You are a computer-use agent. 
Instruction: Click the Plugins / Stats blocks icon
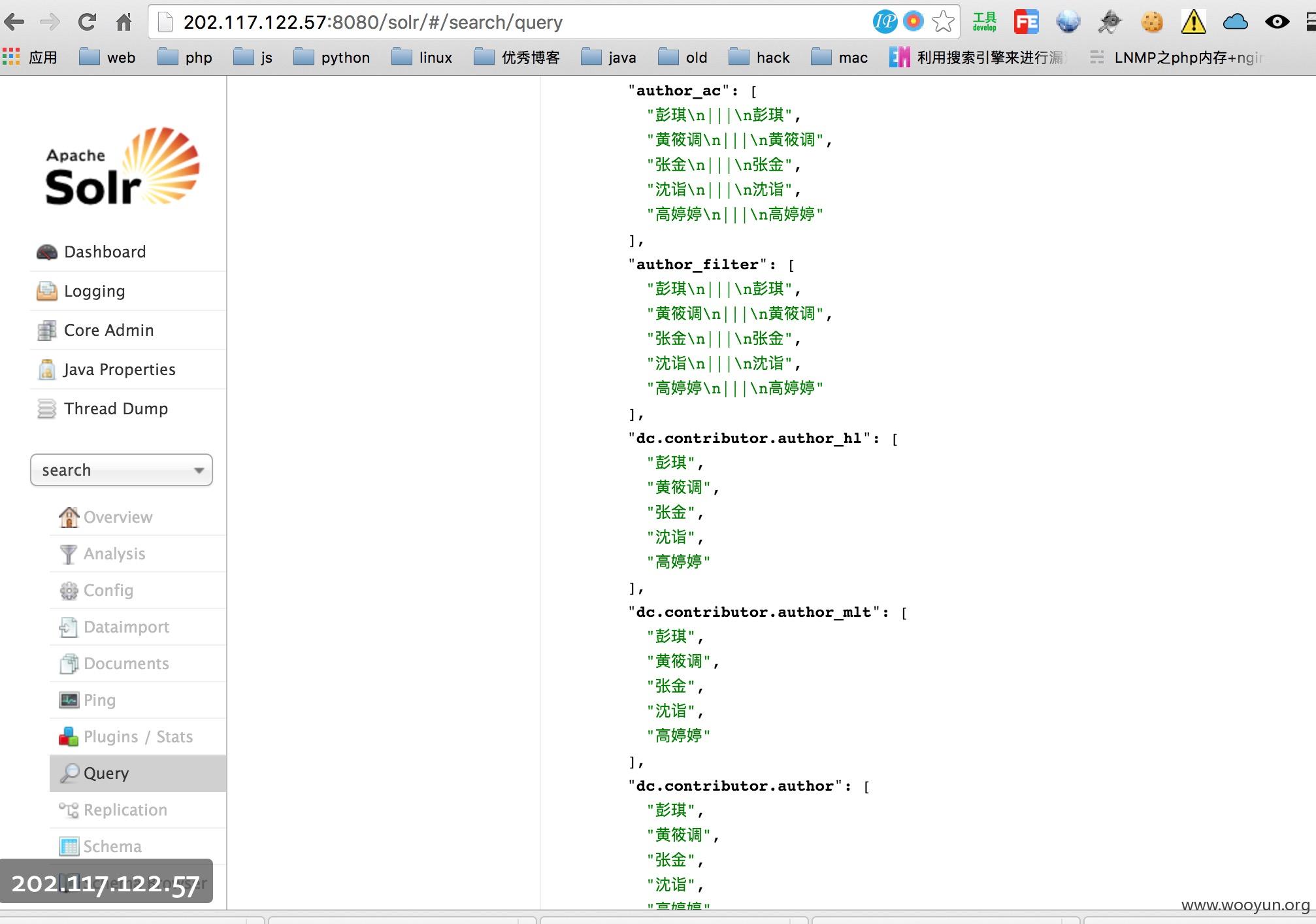69,736
